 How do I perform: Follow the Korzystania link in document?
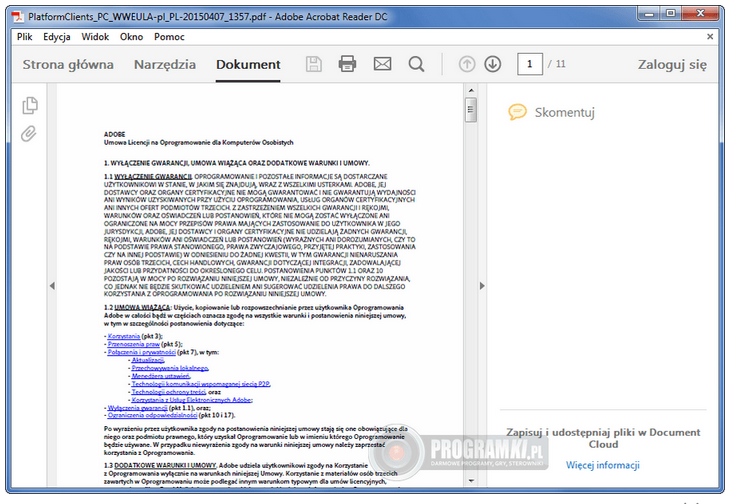click(x=124, y=336)
